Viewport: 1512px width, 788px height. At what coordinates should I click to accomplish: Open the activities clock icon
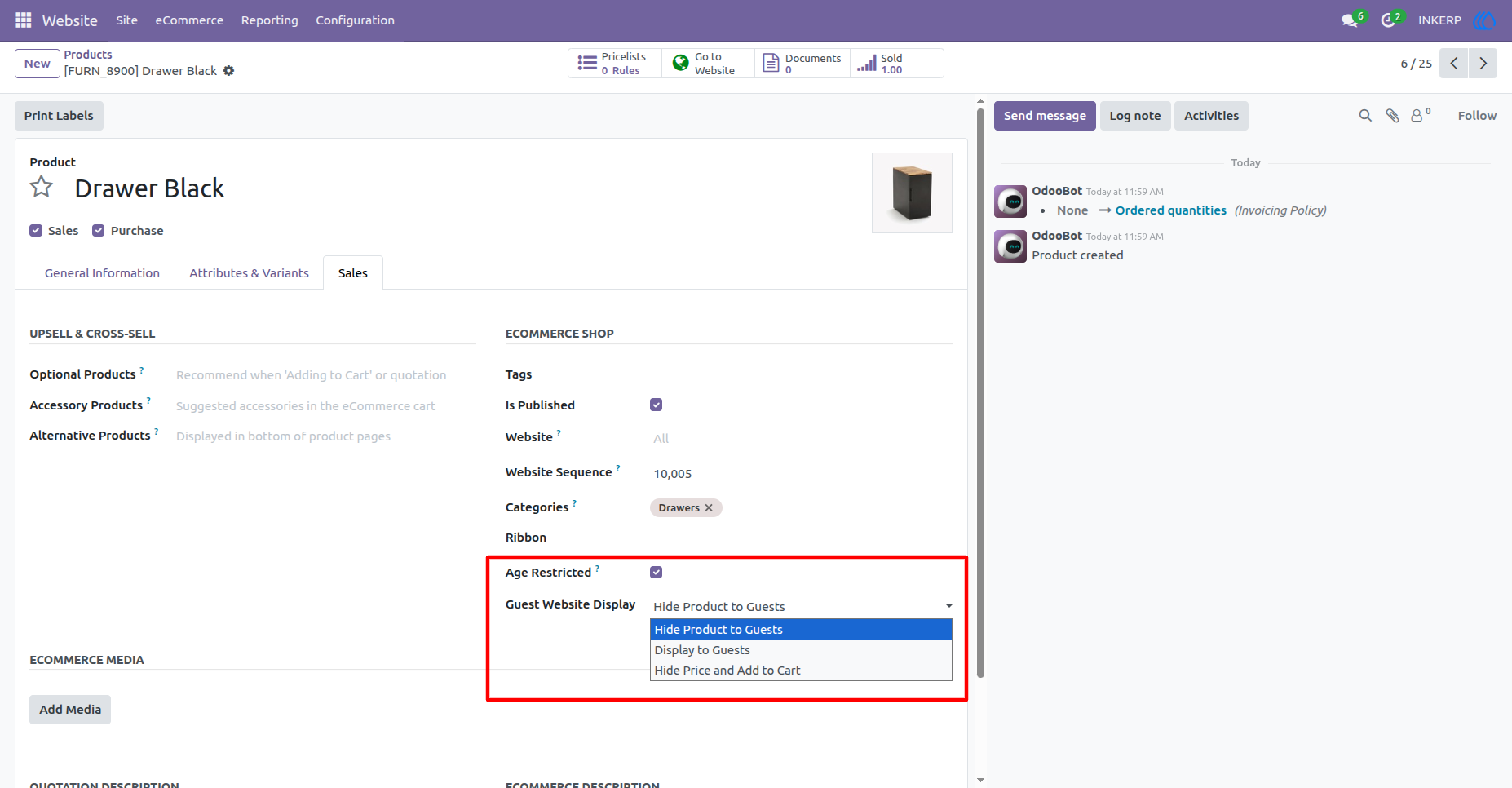[1388, 20]
